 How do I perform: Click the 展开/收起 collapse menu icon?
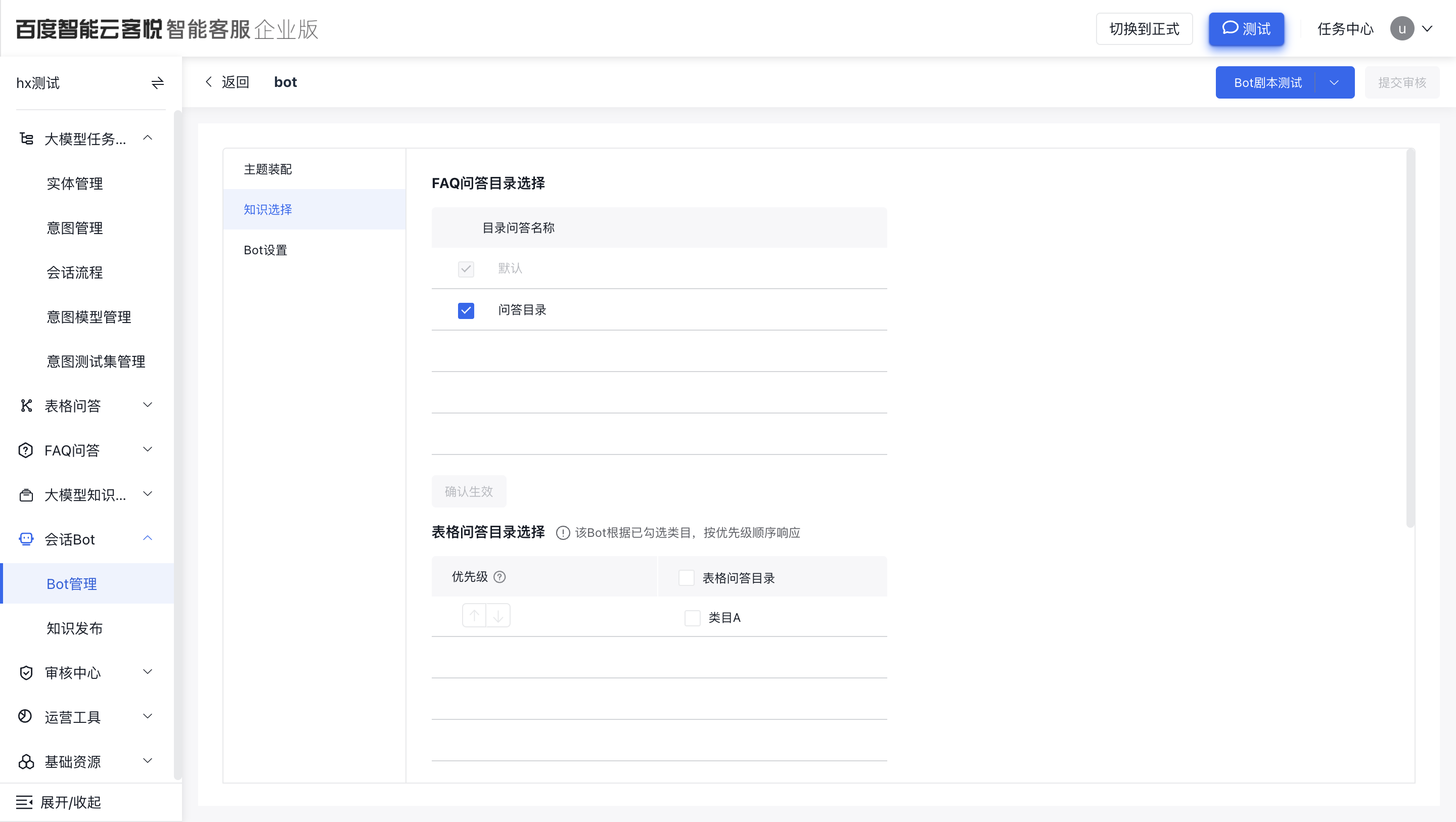pyautogui.click(x=24, y=802)
